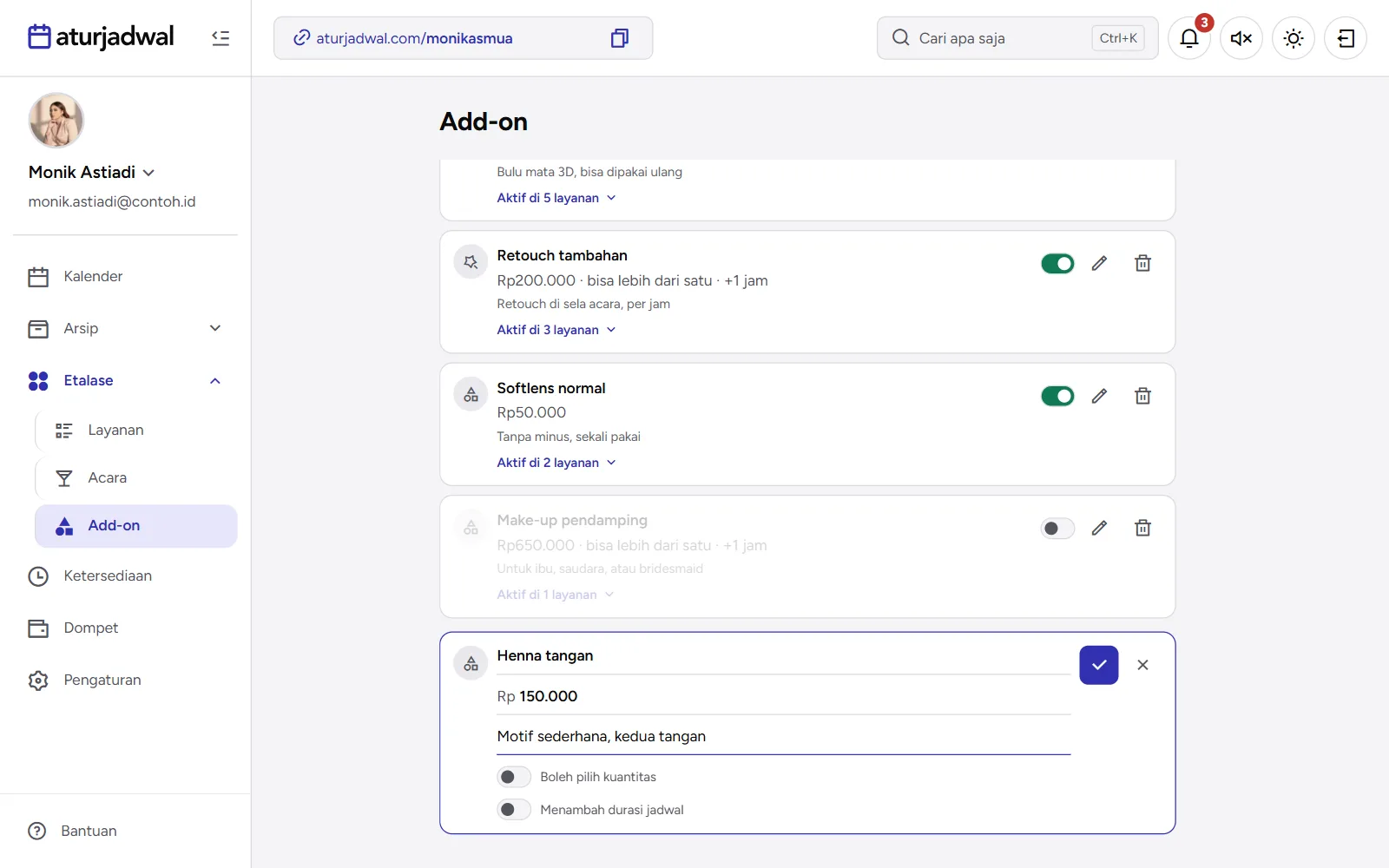Viewport: 1389px width, 868px height.
Task: Open the notifications bell
Action: click(1189, 38)
